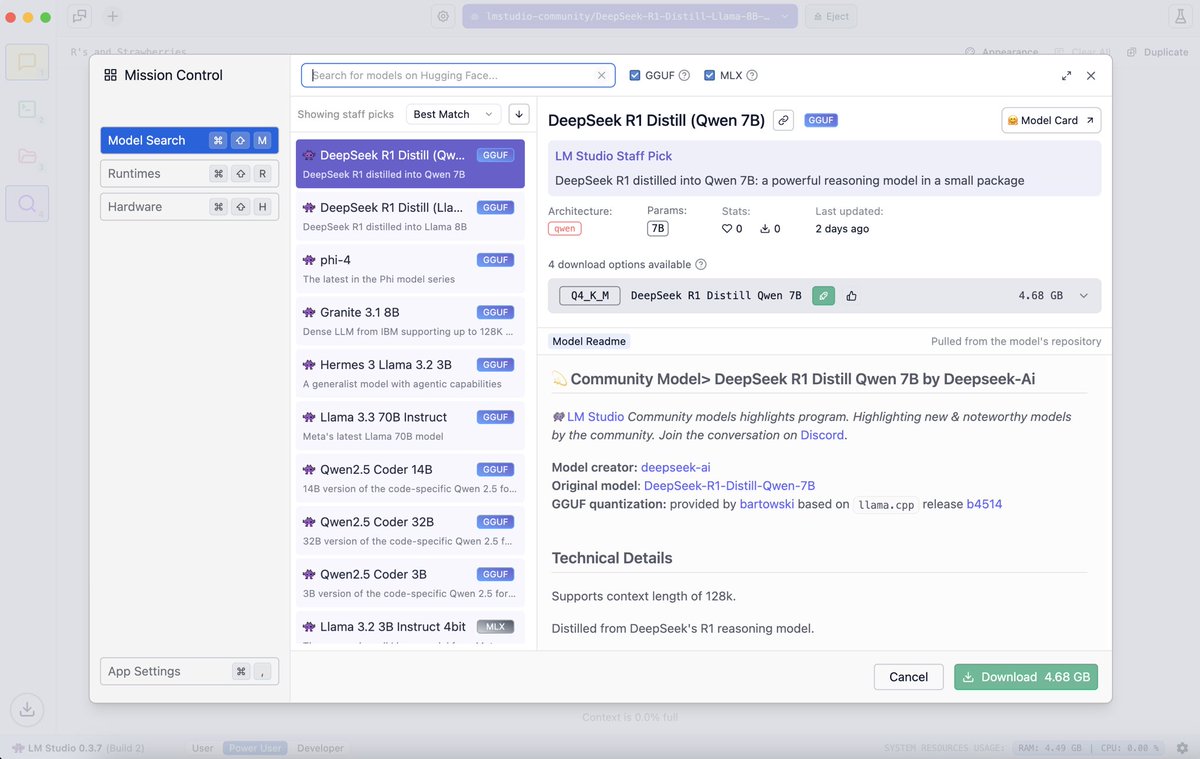Open App Settings
The width and height of the screenshot is (1200, 759).
point(189,671)
